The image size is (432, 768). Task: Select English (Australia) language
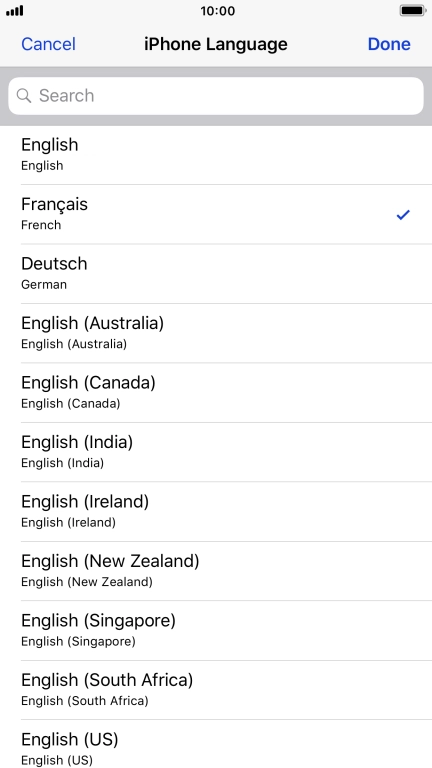pos(216,334)
